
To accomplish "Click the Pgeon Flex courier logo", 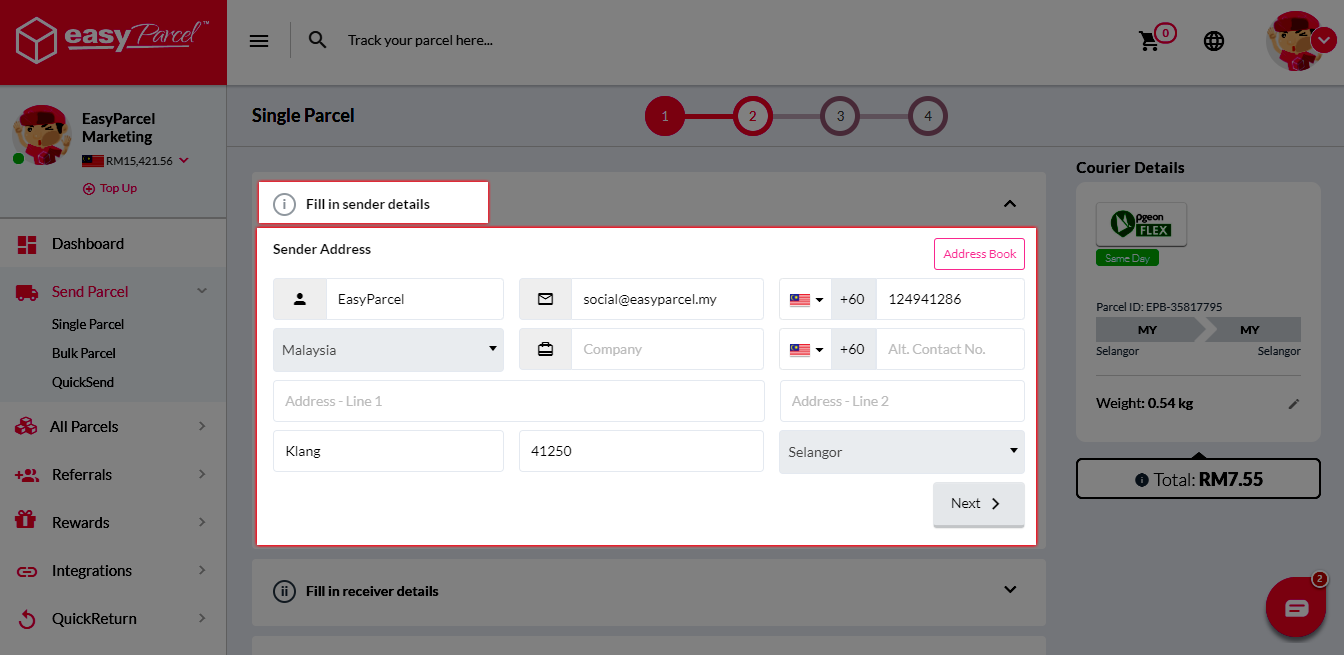I will tap(1141, 224).
